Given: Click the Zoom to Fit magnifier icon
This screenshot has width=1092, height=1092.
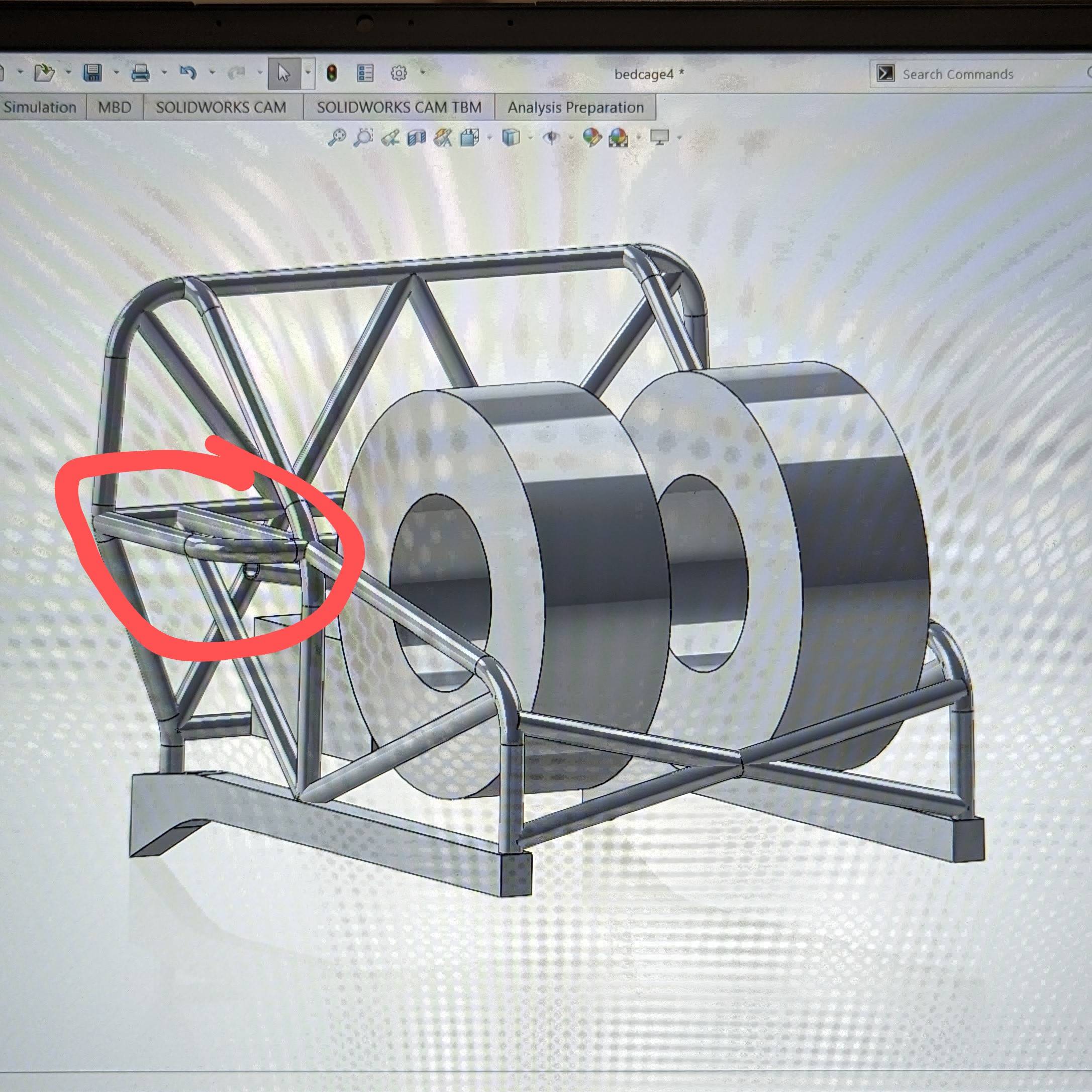Looking at the screenshot, I should coord(337,137).
